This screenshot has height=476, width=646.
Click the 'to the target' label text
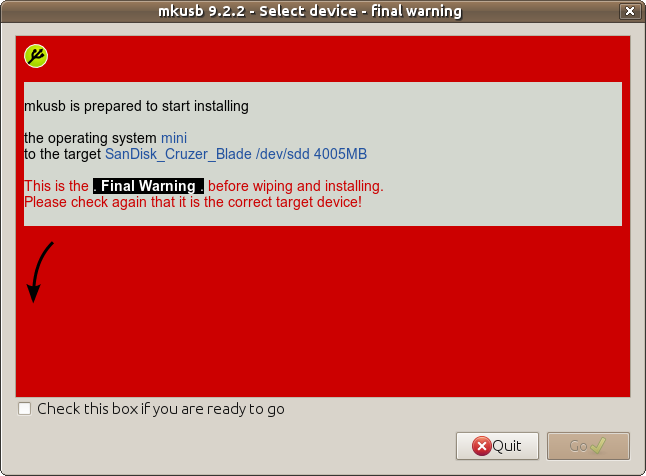[62, 154]
